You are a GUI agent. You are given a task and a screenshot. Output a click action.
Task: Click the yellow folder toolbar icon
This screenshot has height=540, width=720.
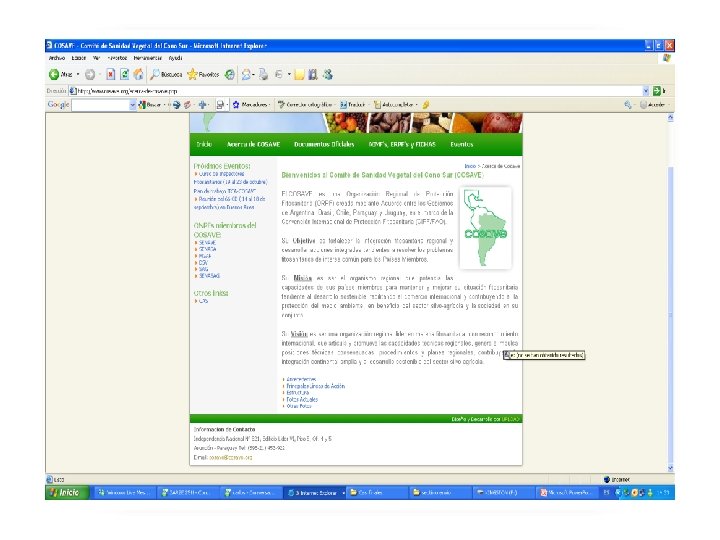[x=299, y=74]
